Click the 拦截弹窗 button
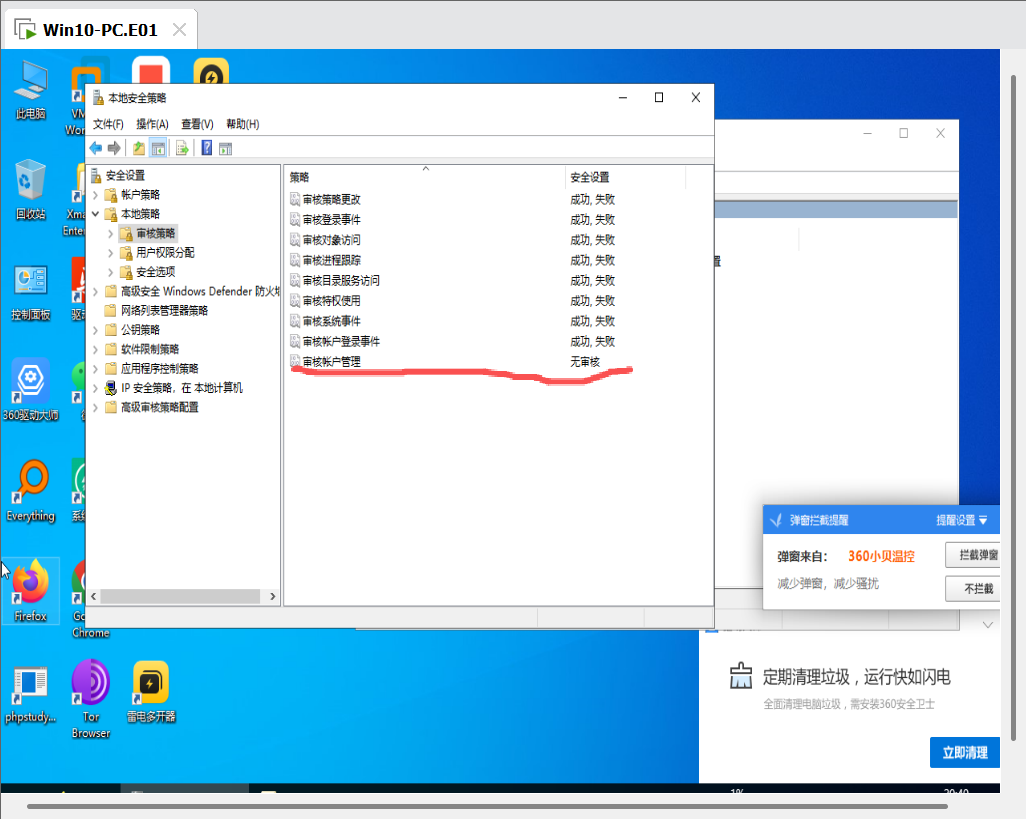 click(x=972, y=555)
